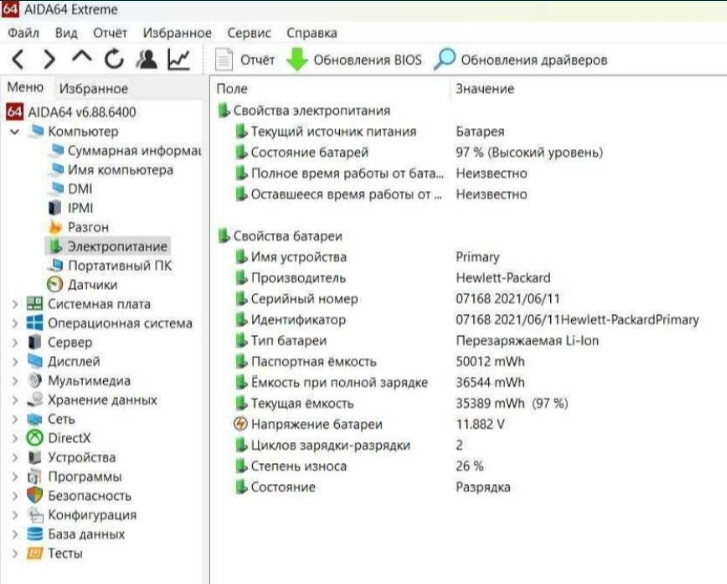727x584 pixels.
Task: Click the Обновления BIOS button label
Action: point(368,60)
